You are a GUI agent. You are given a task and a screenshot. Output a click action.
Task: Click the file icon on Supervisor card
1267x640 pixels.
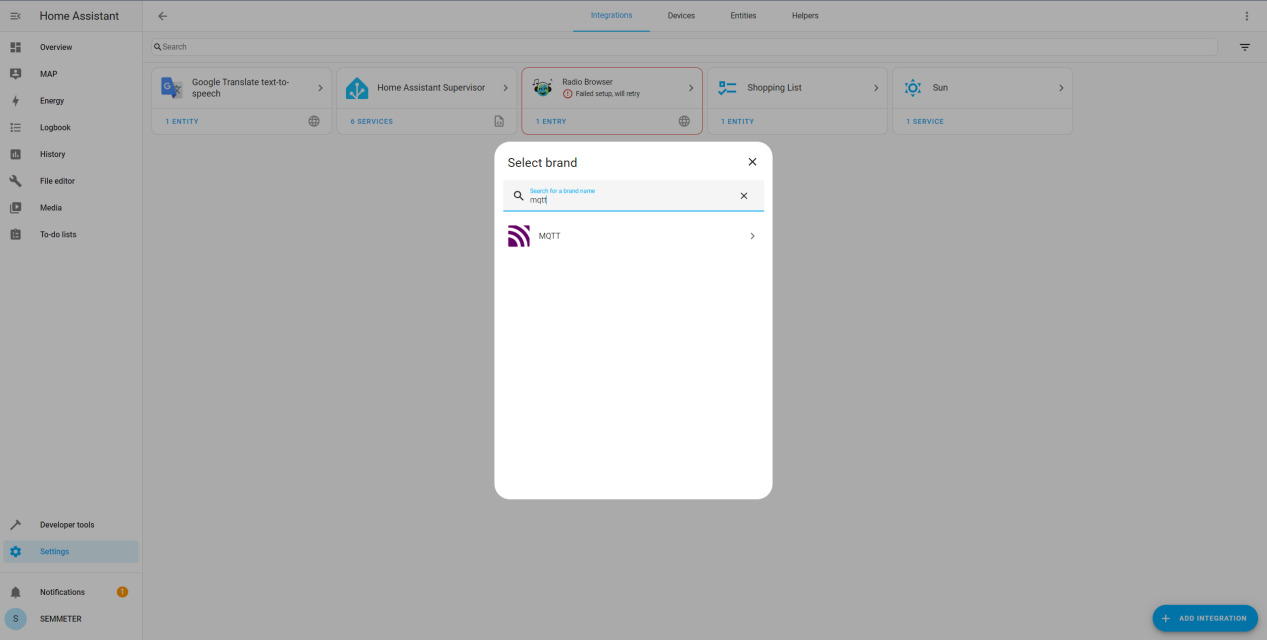coord(499,121)
